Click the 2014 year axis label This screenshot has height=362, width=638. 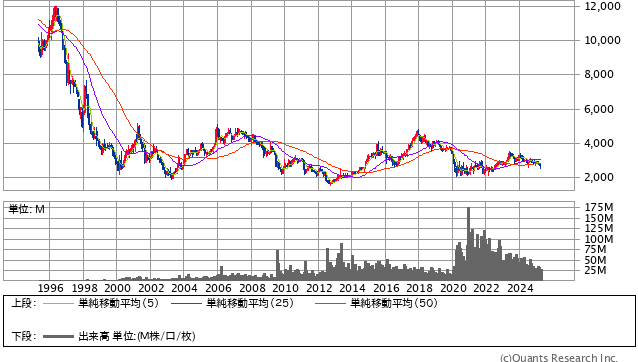(x=352, y=288)
